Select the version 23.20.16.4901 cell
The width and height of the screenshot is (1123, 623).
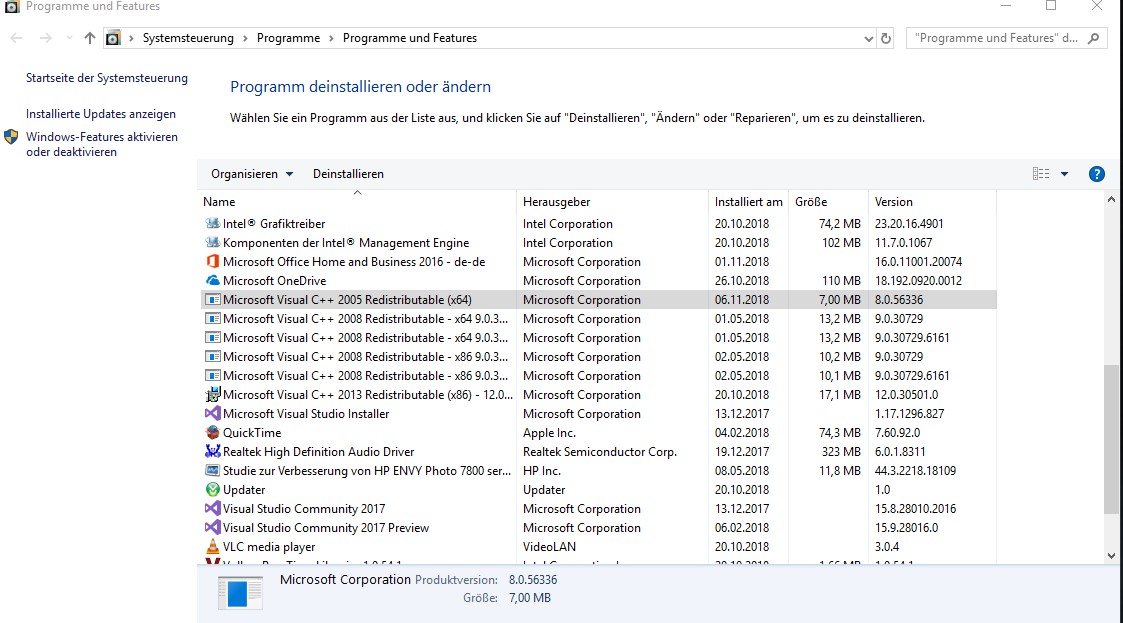pos(909,224)
